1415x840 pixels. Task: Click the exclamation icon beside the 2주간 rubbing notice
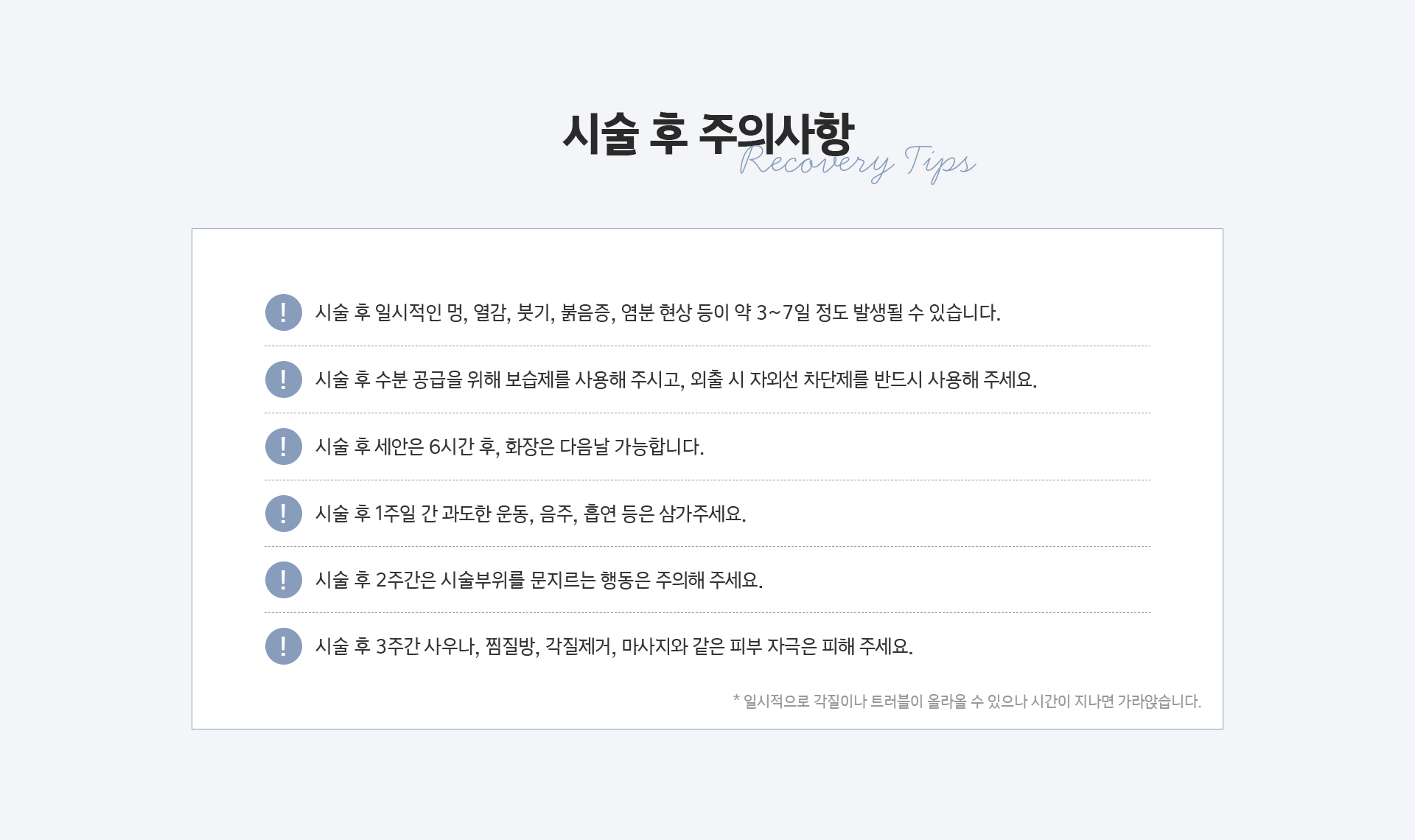[284, 580]
